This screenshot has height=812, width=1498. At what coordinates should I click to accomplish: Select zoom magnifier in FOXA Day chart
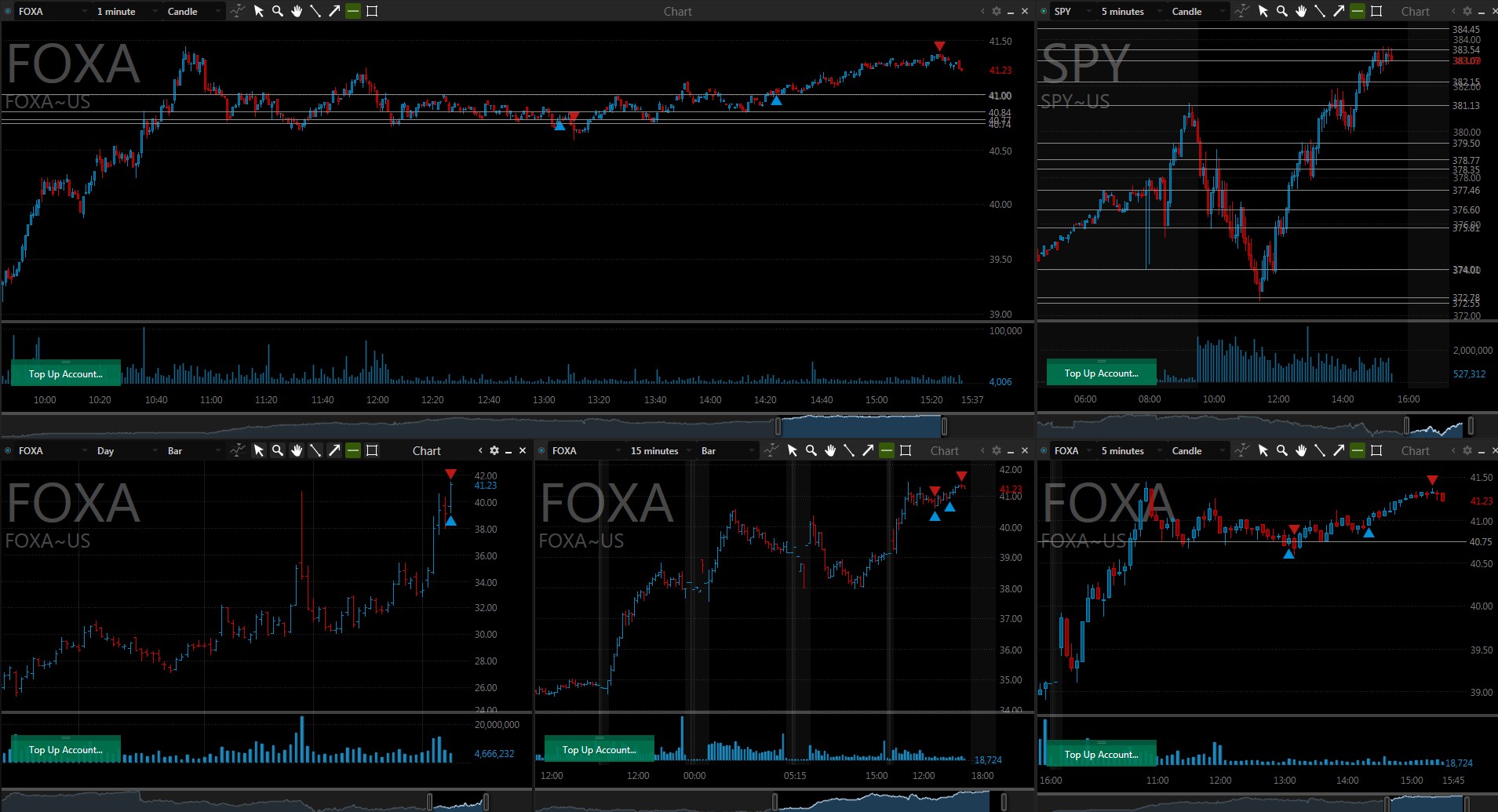pos(278,450)
